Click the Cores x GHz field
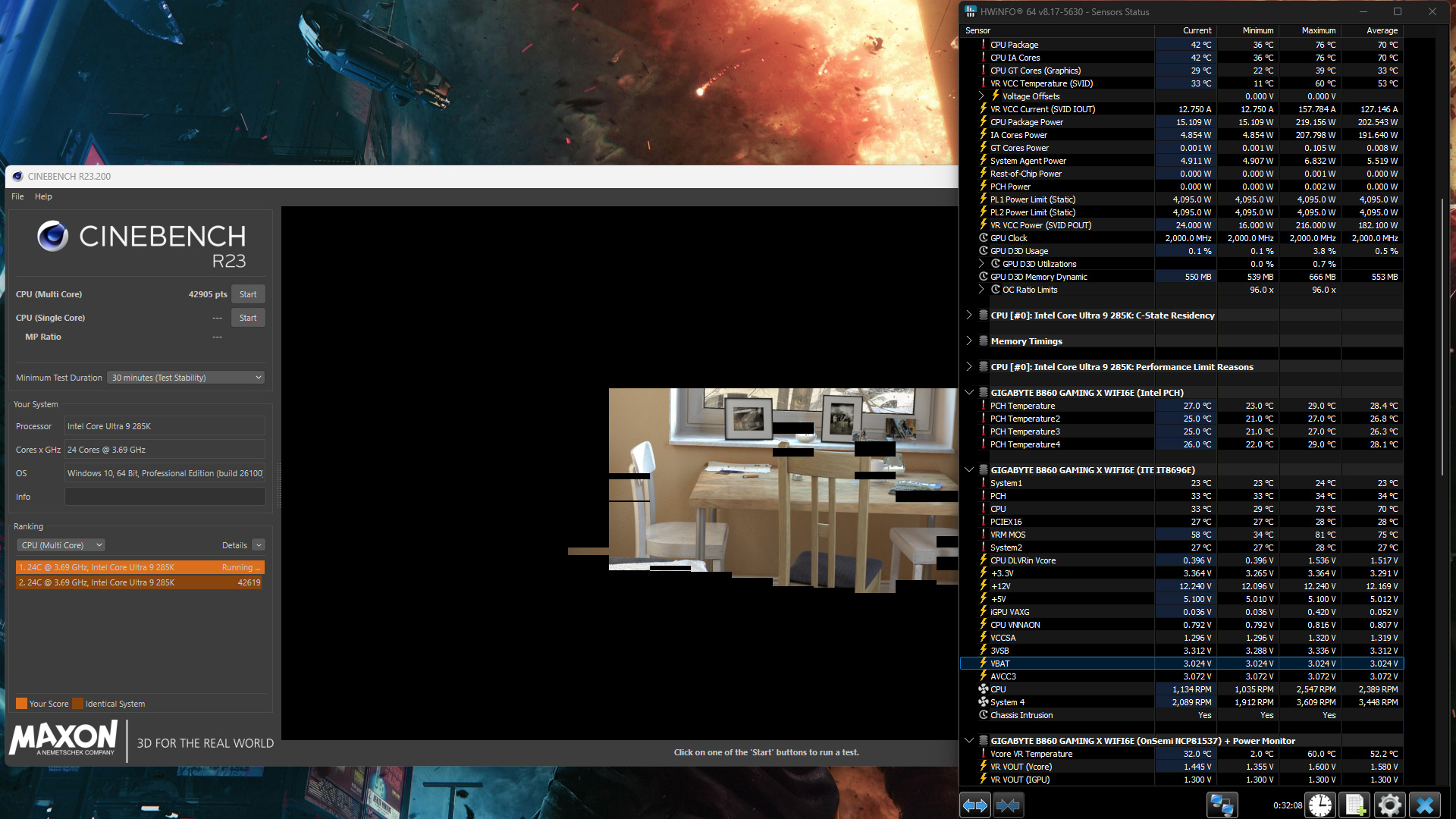1456x819 pixels. pyautogui.click(x=165, y=450)
